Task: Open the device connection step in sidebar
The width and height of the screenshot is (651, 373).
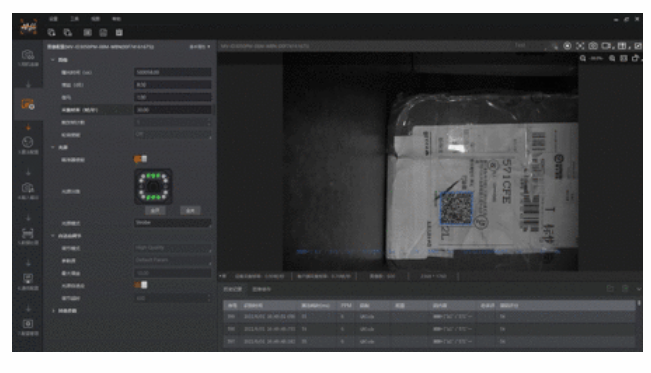Action: 28,57
